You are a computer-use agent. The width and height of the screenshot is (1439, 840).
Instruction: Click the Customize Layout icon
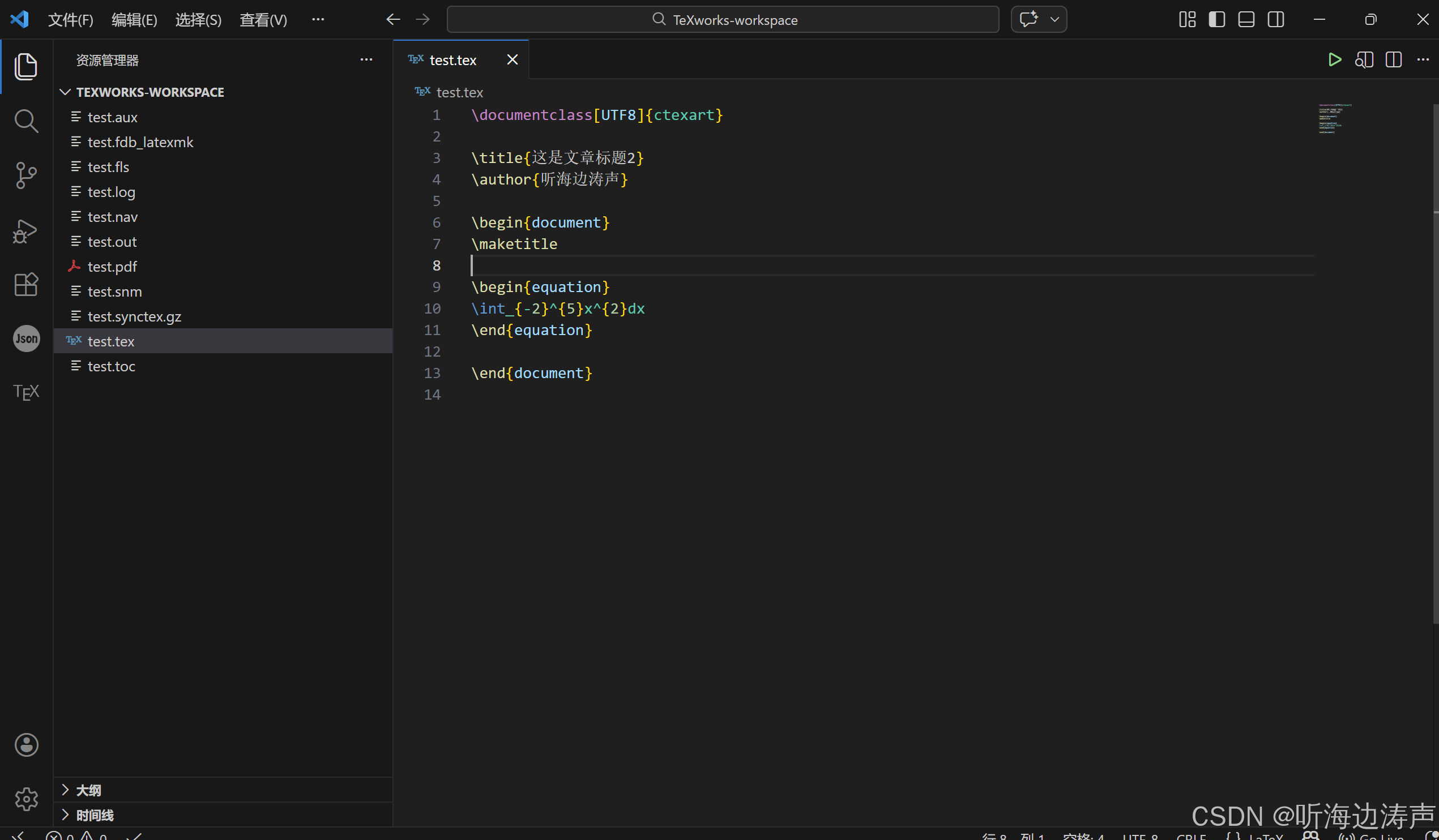pos(1187,19)
